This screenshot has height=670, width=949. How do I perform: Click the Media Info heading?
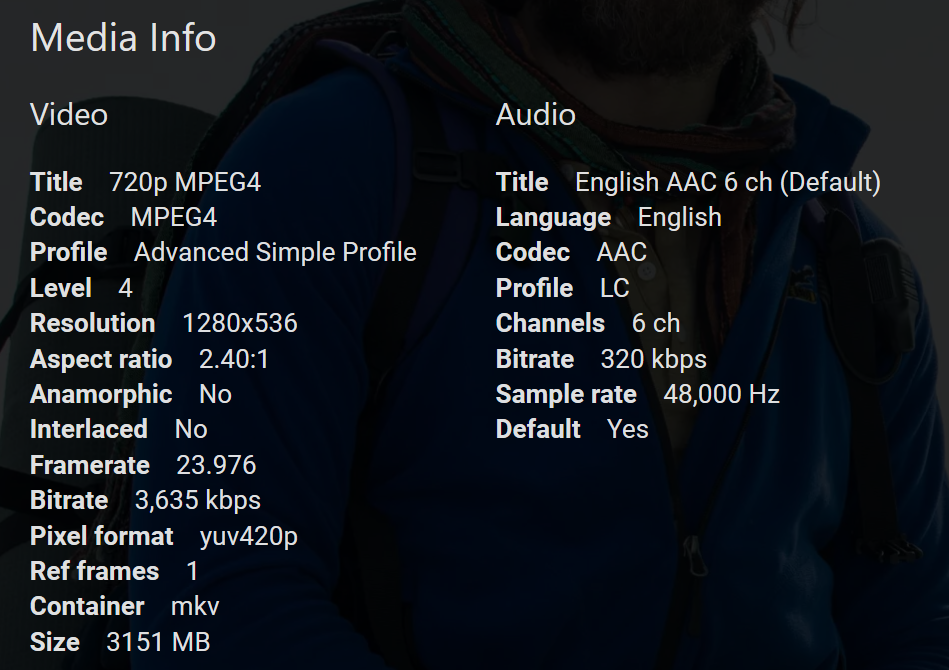(123, 38)
